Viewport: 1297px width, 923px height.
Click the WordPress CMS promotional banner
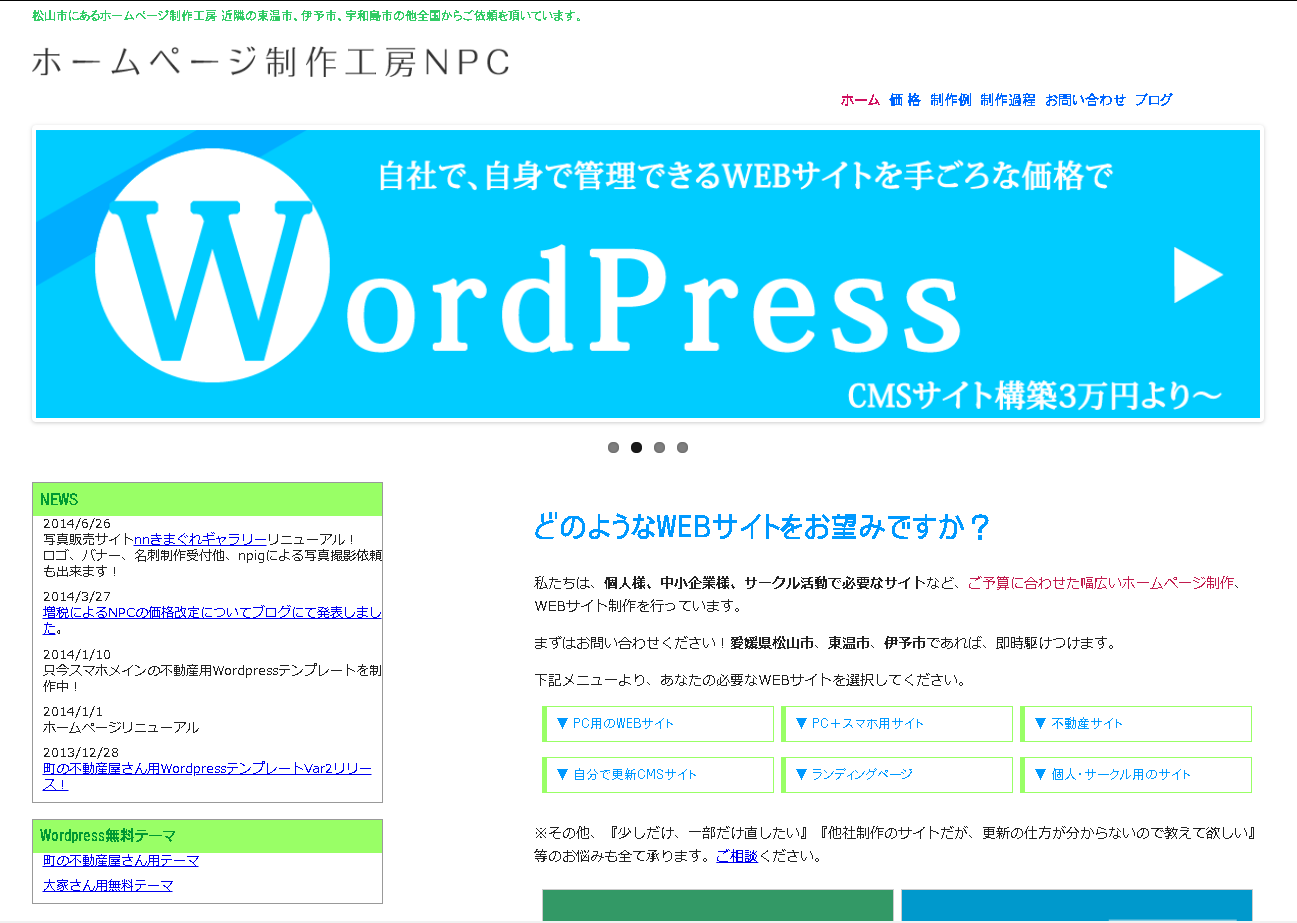coord(647,273)
